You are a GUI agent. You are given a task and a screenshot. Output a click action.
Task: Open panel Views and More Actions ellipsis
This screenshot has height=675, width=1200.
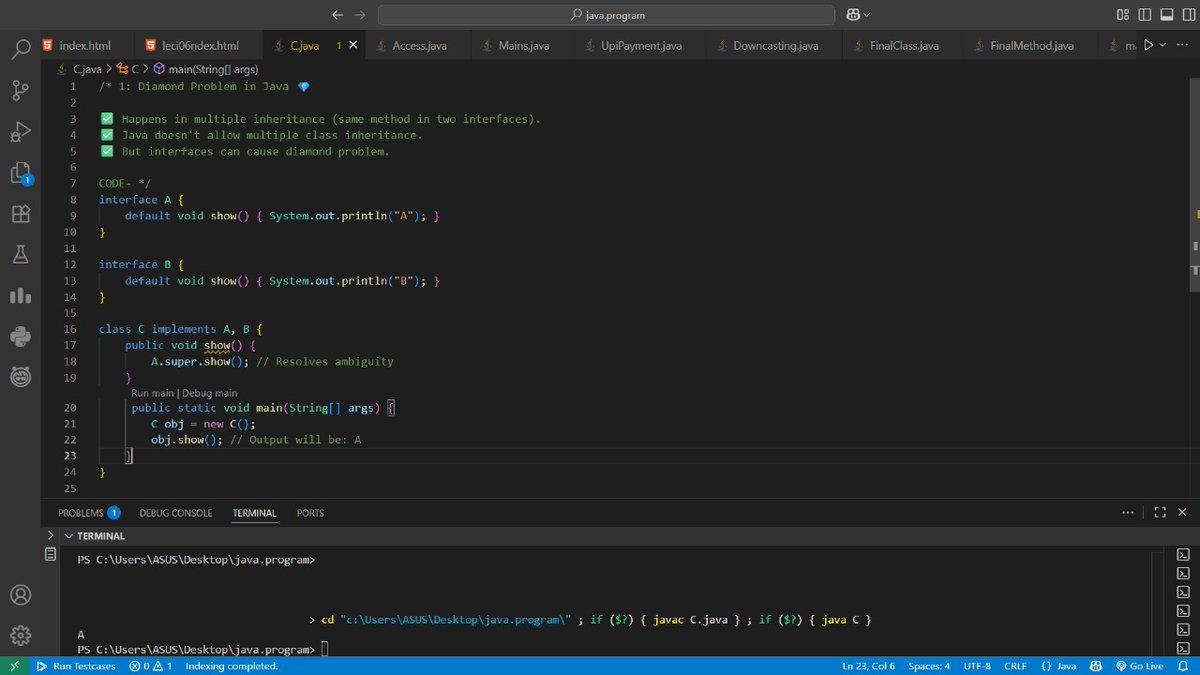click(x=1128, y=512)
